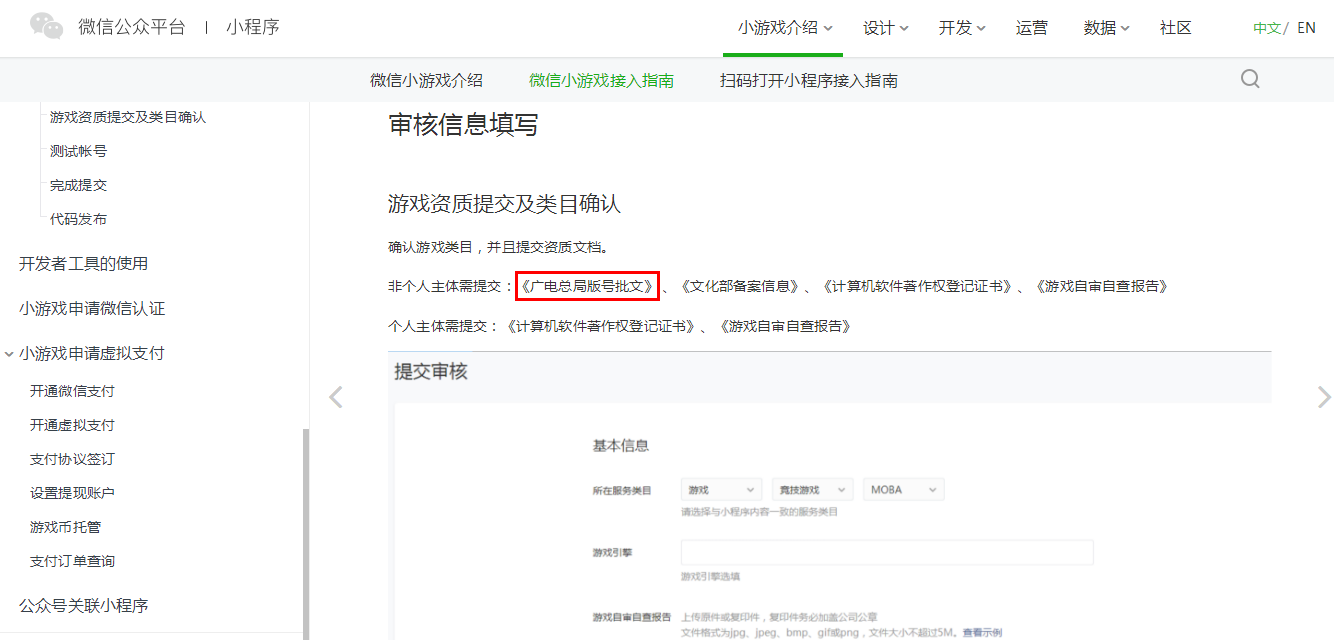Open the 竞技游戏 category dropdown
The width and height of the screenshot is (1334, 640).
tap(812, 489)
